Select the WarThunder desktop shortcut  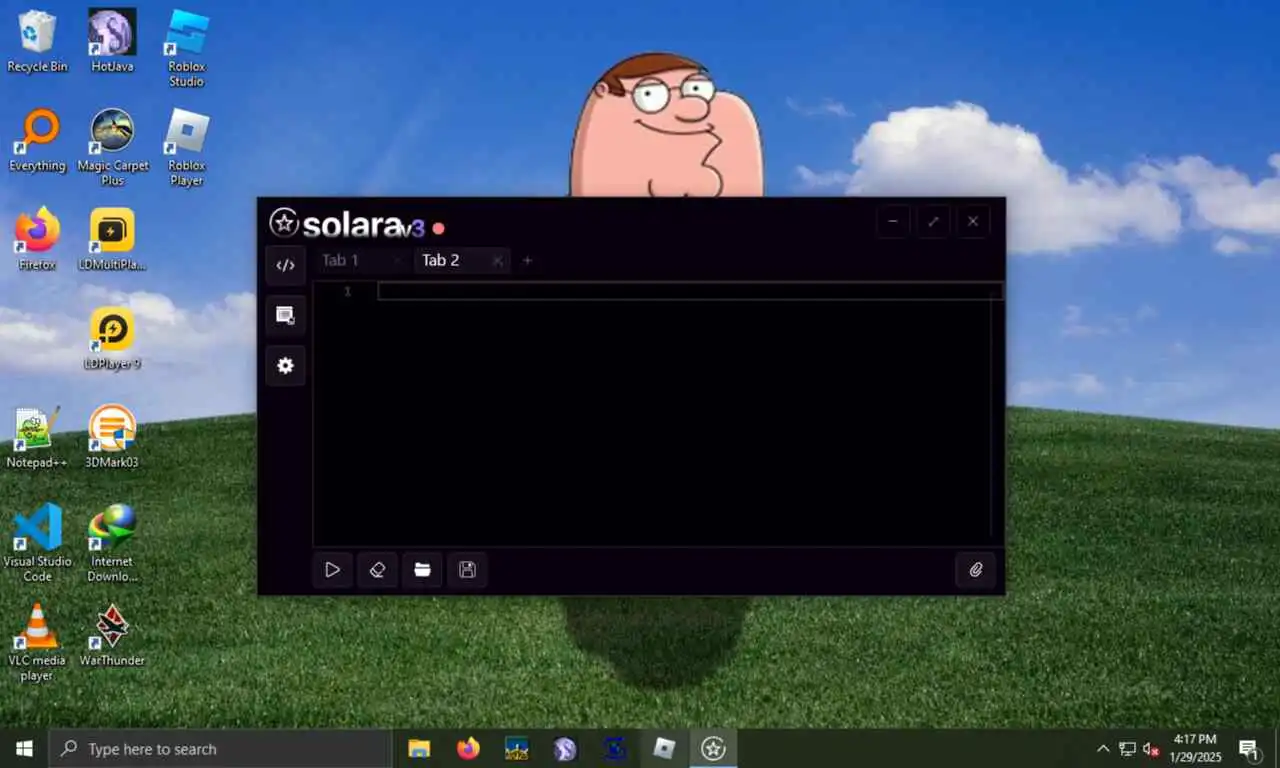coord(112,635)
